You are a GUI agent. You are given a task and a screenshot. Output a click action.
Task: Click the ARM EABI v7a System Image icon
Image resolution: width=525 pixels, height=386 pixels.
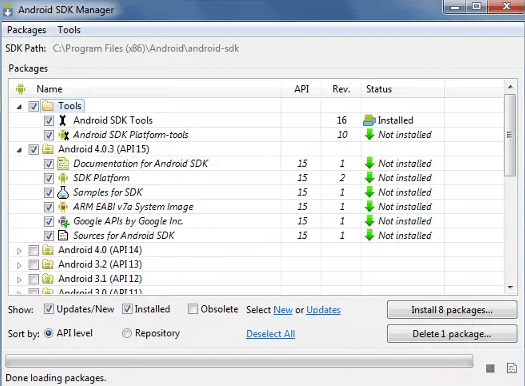[x=63, y=207]
